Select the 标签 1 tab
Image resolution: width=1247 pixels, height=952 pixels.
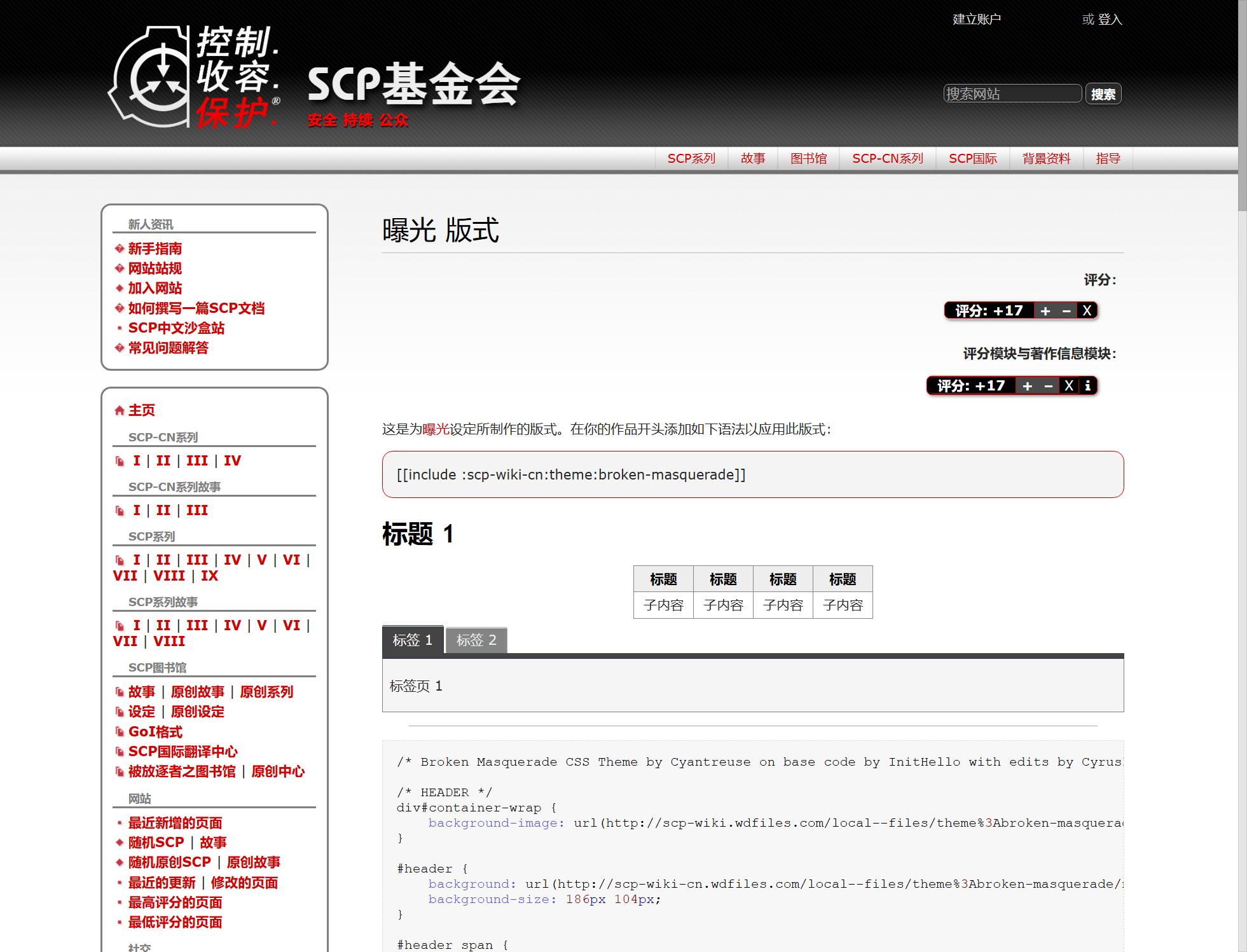(x=412, y=640)
